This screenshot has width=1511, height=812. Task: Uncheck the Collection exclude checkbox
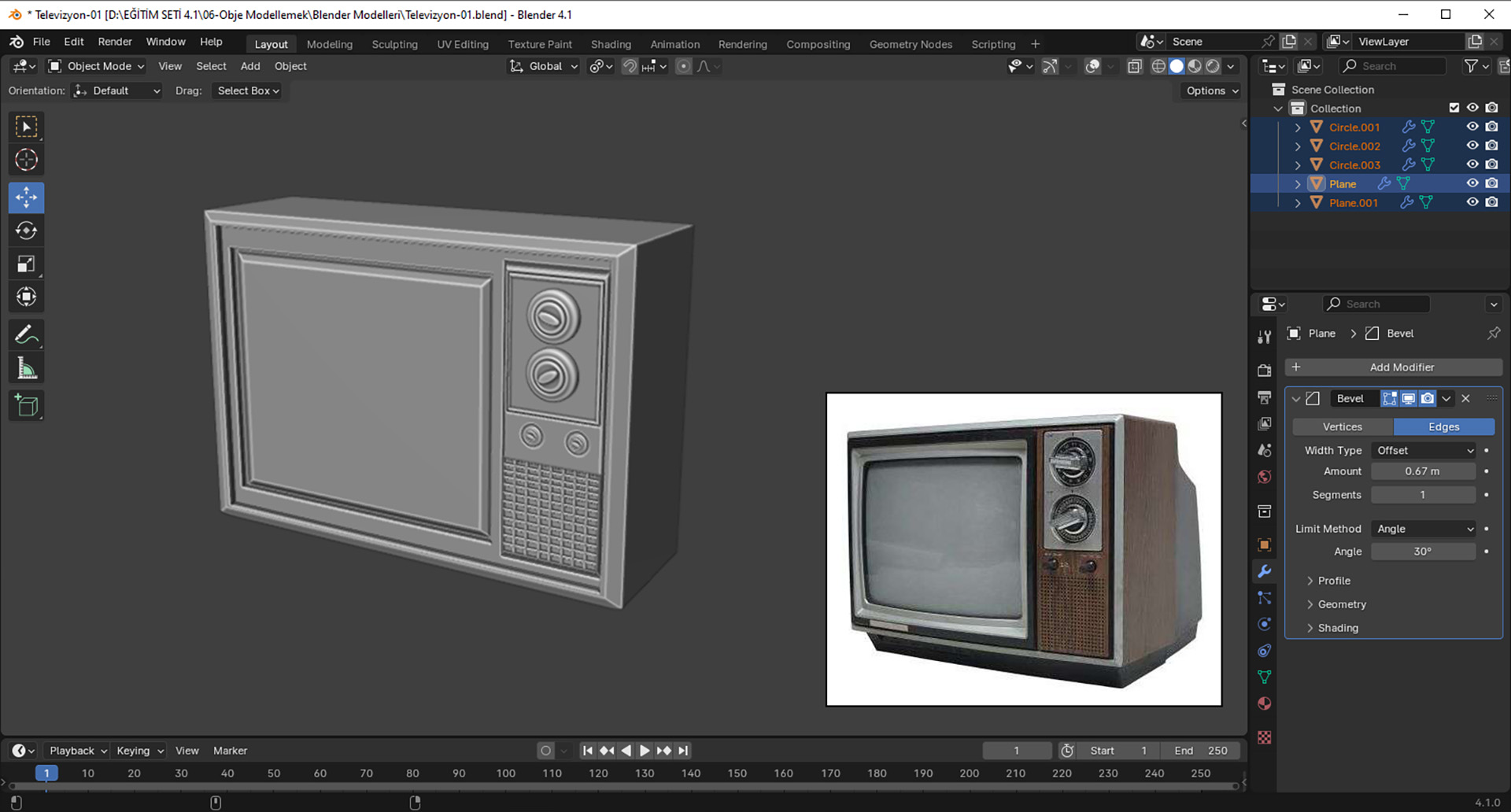pyautogui.click(x=1454, y=108)
